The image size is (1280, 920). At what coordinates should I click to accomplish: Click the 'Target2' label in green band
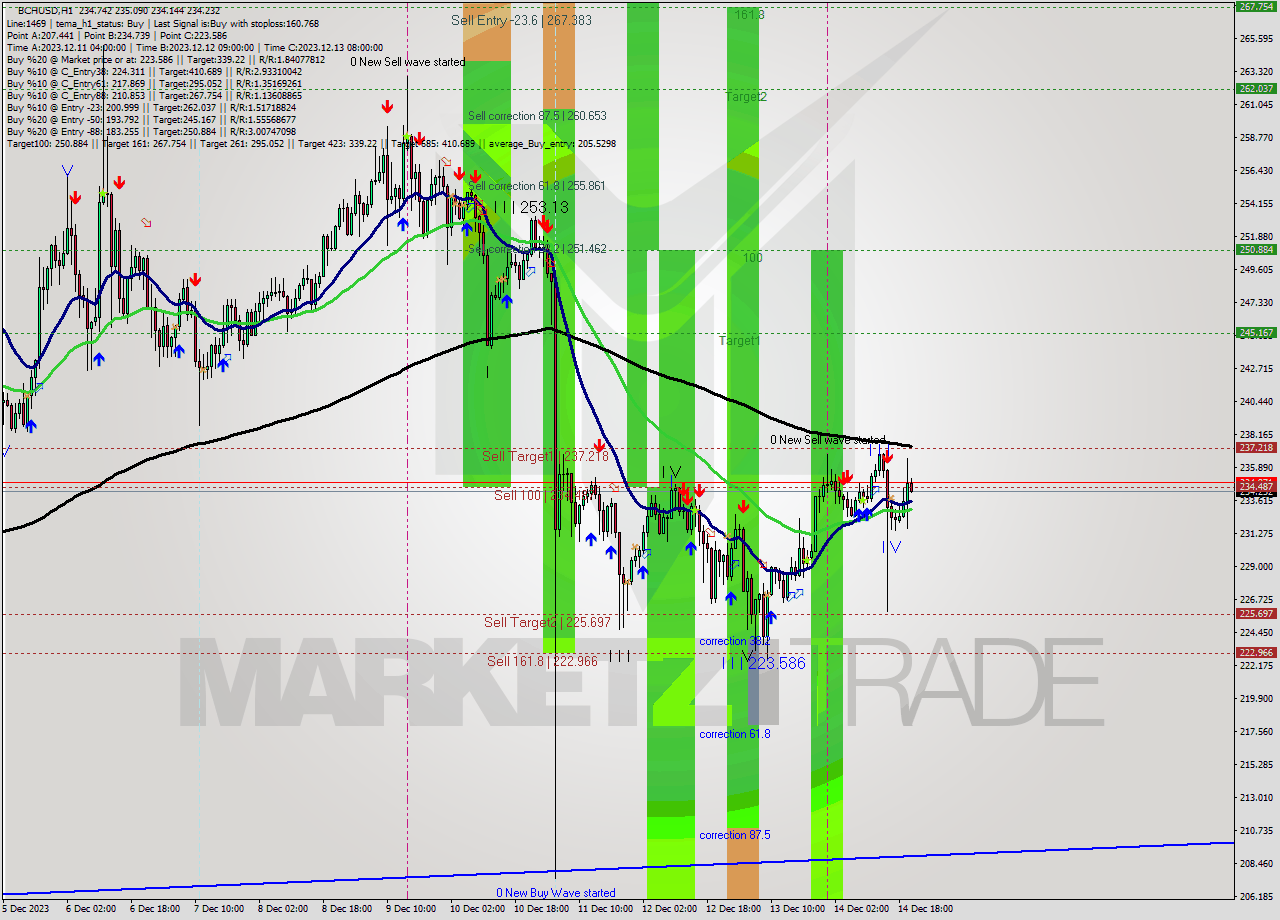point(746,97)
